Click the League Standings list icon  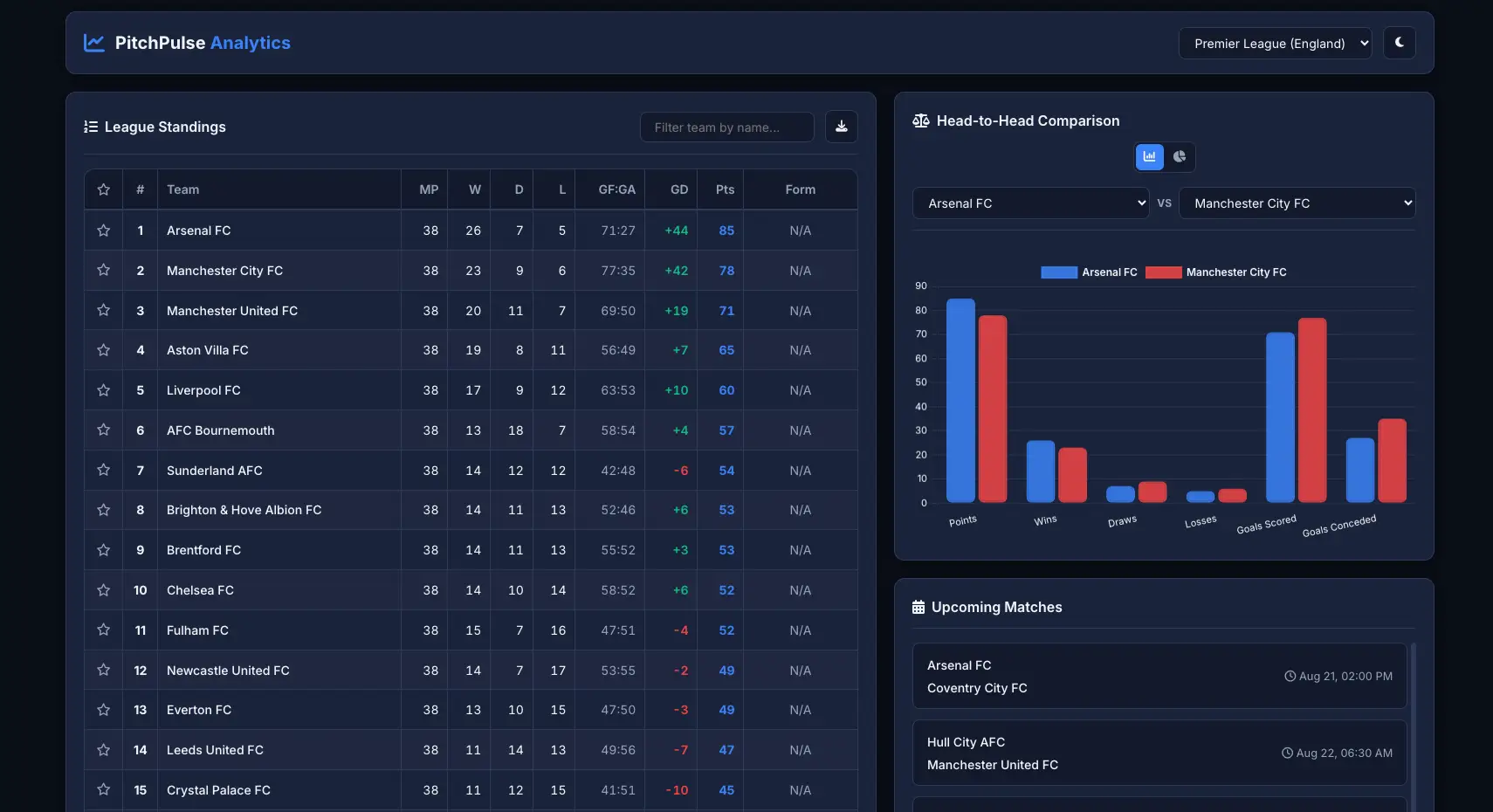coord(91,127)
